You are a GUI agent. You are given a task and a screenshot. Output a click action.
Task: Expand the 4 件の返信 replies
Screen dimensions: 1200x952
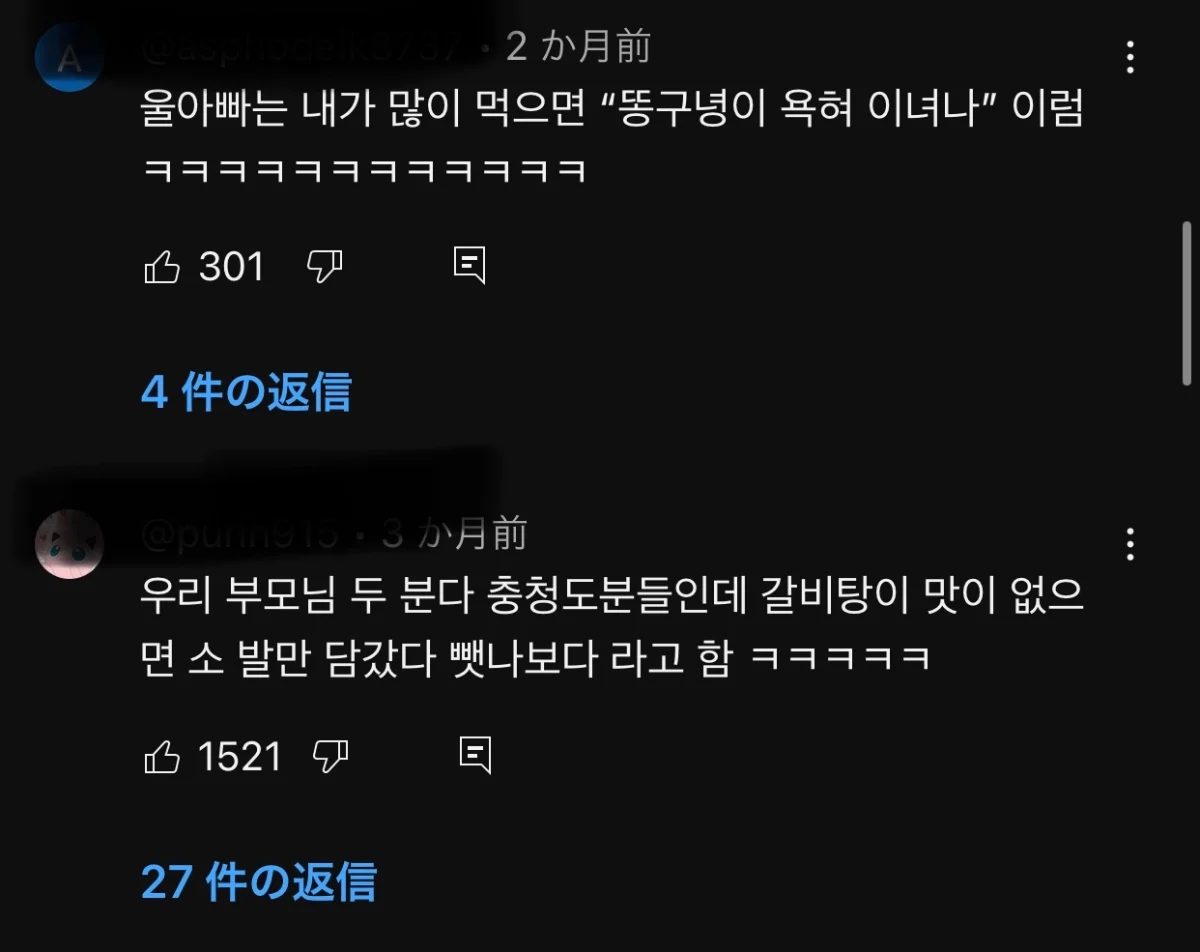246,391
